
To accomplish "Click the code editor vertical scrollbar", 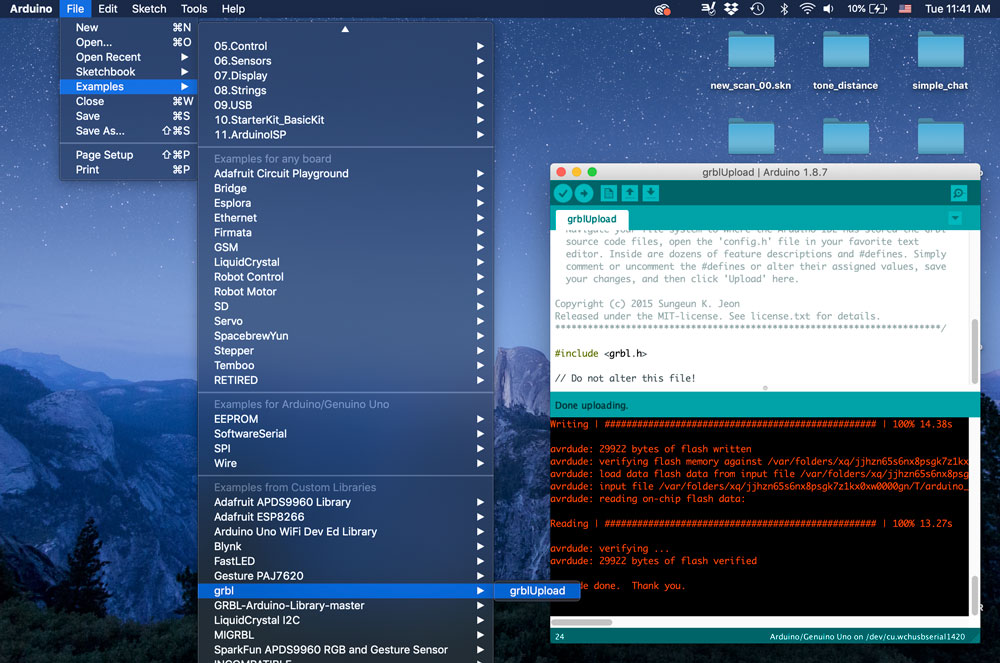I will [974, 351].
